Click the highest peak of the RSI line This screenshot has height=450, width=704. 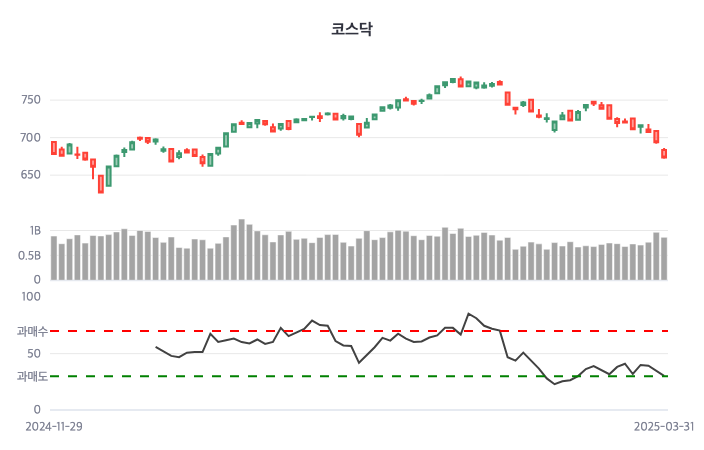[x=469, y=313]
